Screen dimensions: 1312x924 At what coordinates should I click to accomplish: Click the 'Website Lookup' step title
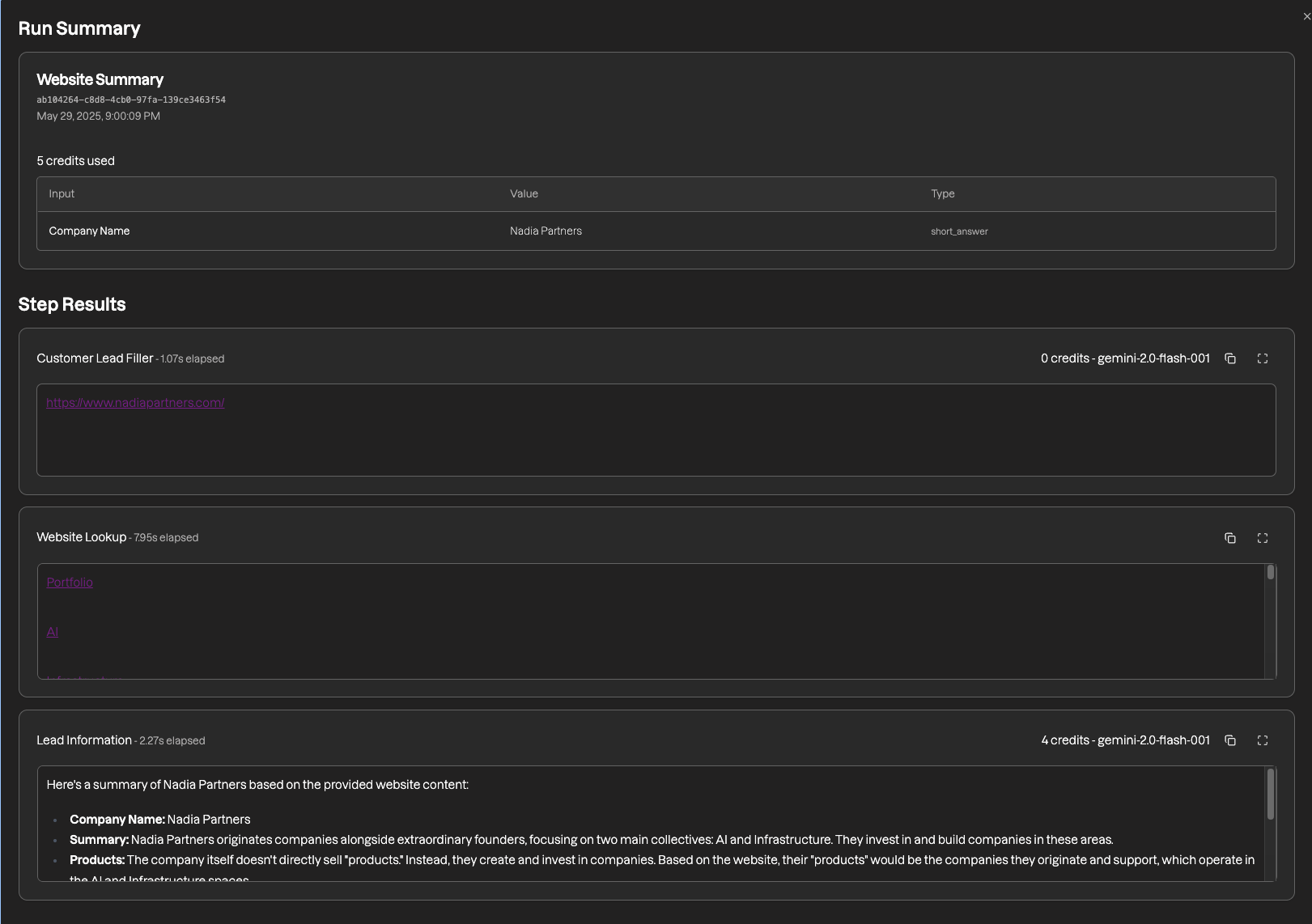[82, 537]
